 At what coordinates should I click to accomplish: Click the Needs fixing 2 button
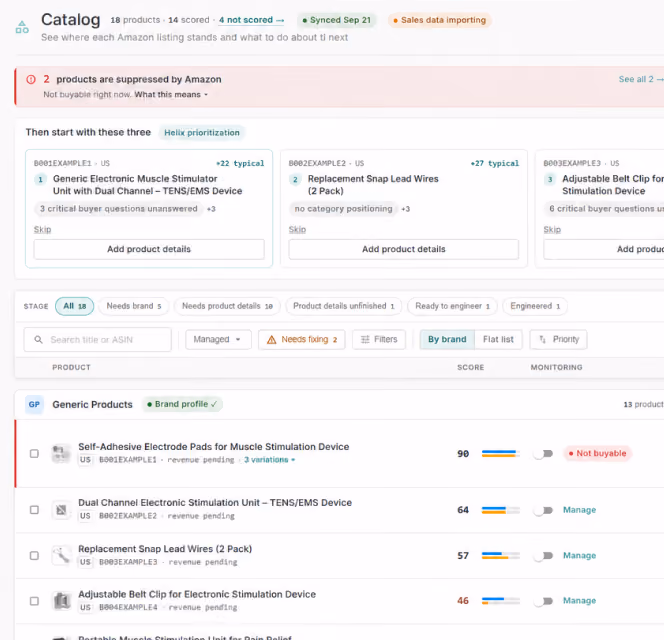(x=302, y=339)
